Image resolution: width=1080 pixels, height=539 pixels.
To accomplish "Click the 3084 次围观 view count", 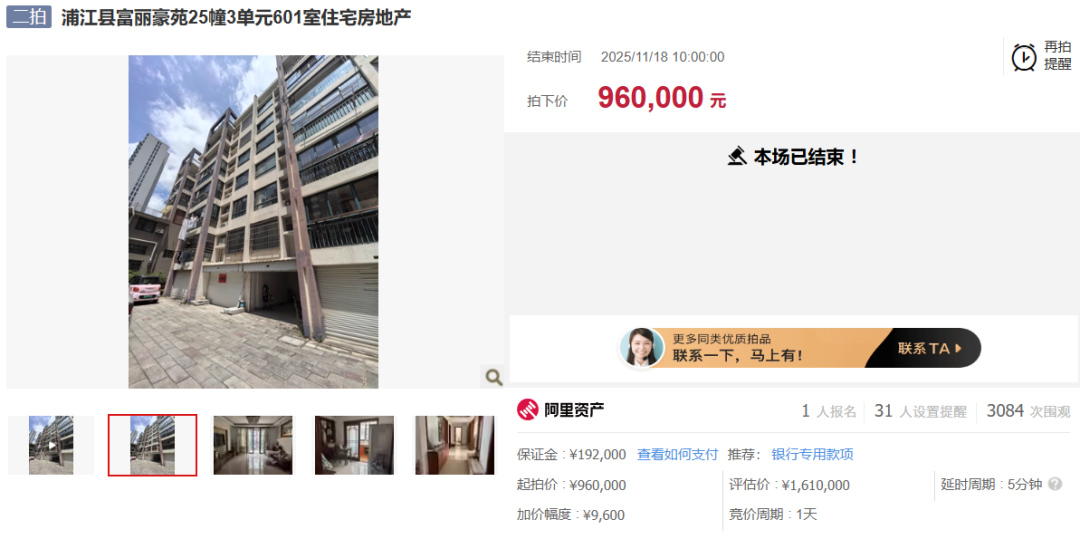I will tap(1028, 412).
